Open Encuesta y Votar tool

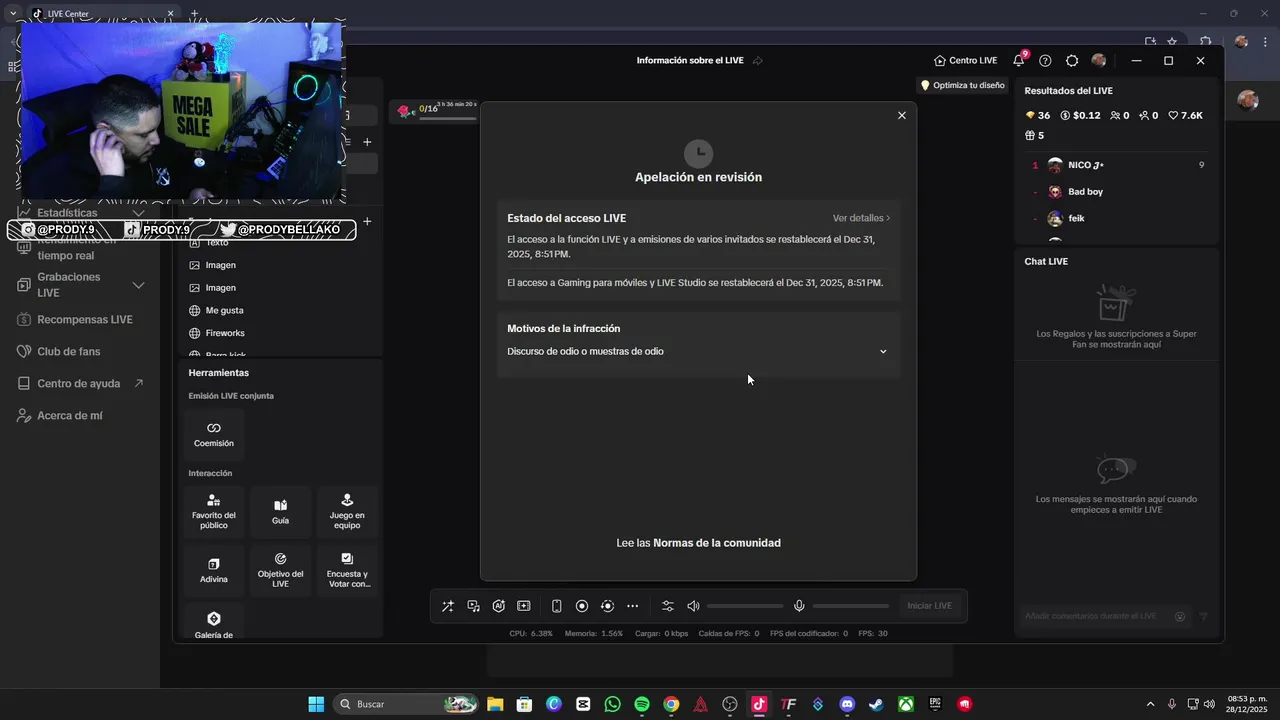coord(347,570)
